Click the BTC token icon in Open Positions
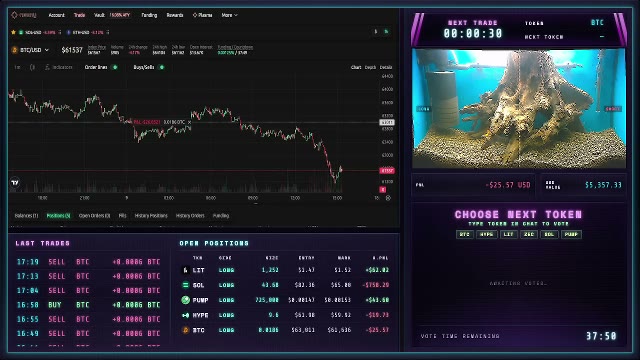640x360 pixels. [185, 330]
